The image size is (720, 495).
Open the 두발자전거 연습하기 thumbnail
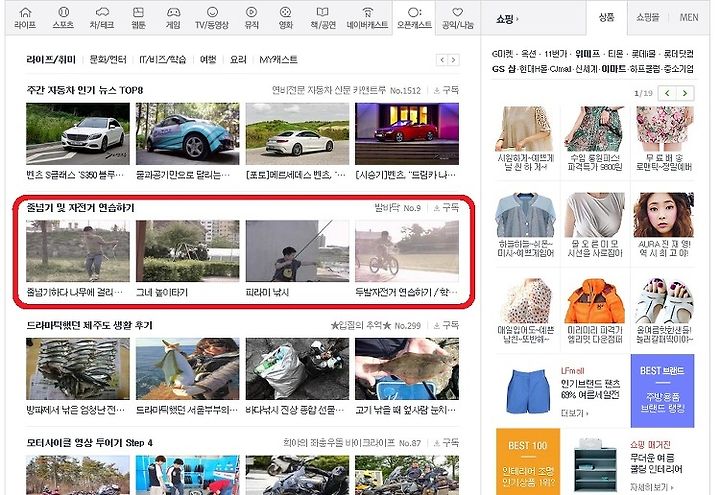(407, 251)
